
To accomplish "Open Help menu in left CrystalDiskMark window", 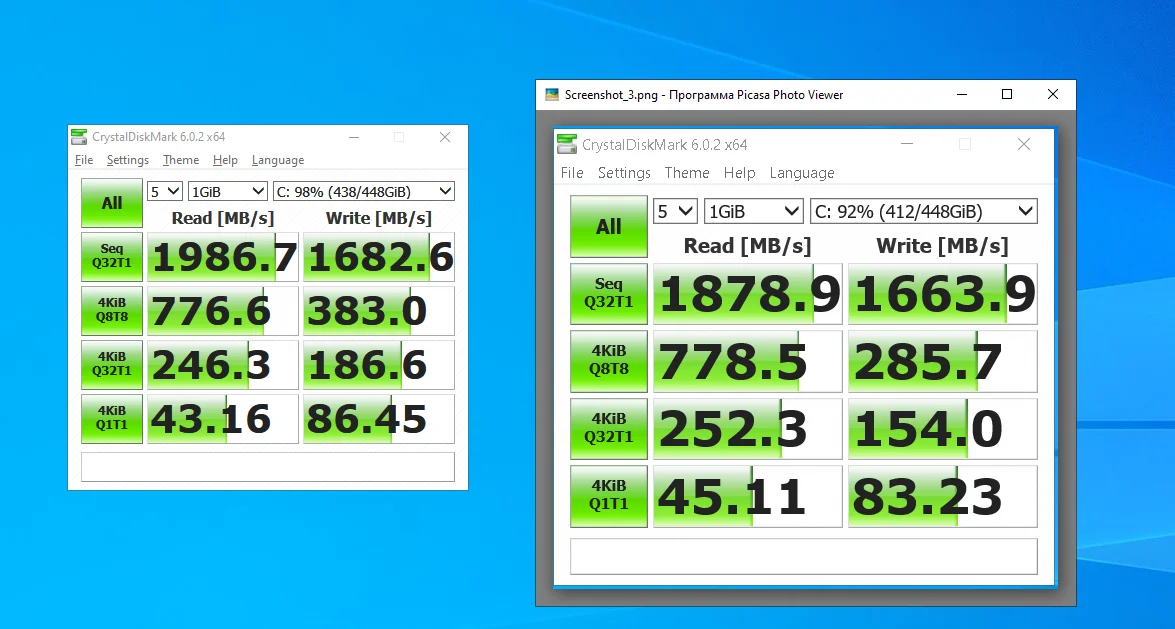I will coord(225,160).
